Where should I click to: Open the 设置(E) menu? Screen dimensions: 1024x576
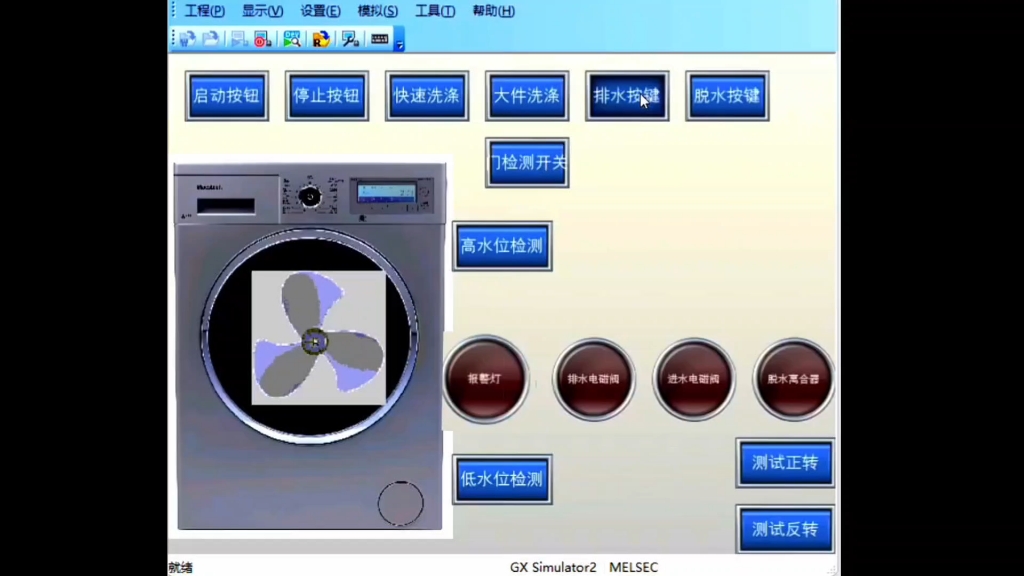(320, 11)
